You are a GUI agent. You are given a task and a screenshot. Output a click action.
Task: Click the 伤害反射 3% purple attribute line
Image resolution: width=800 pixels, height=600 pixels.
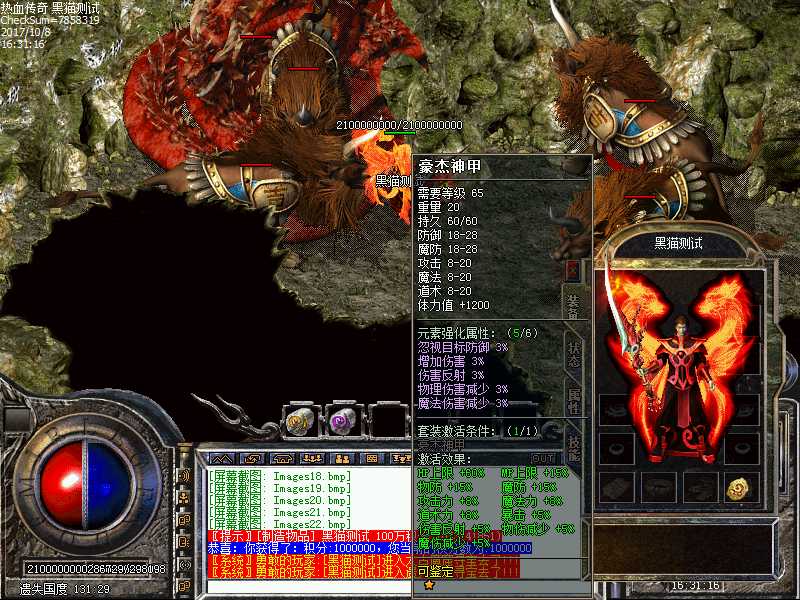point(451,375)
